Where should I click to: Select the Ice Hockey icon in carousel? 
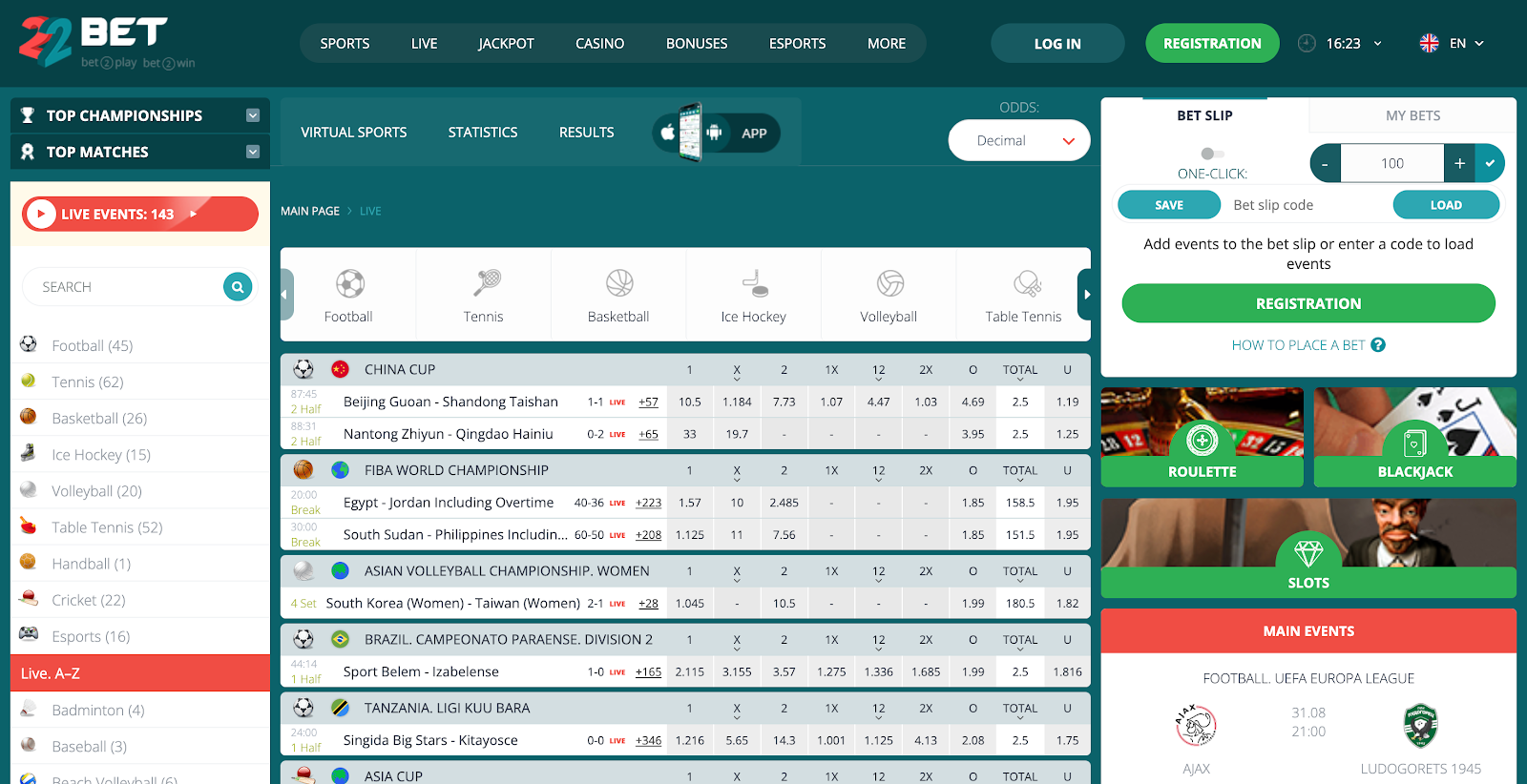coord(755,283)
